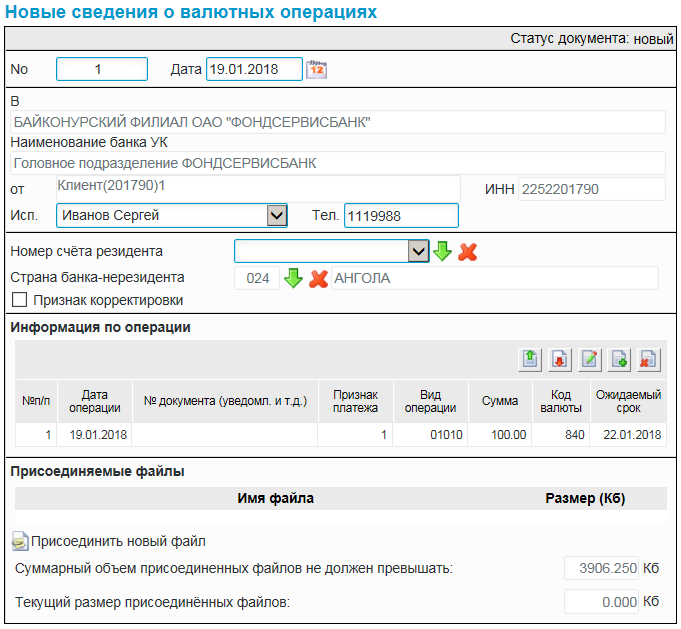Image resolution: width=681 pixels, height=629 pixels.
Task: Click green arrow next to country code 024
Action: click(x=293, y=278)
